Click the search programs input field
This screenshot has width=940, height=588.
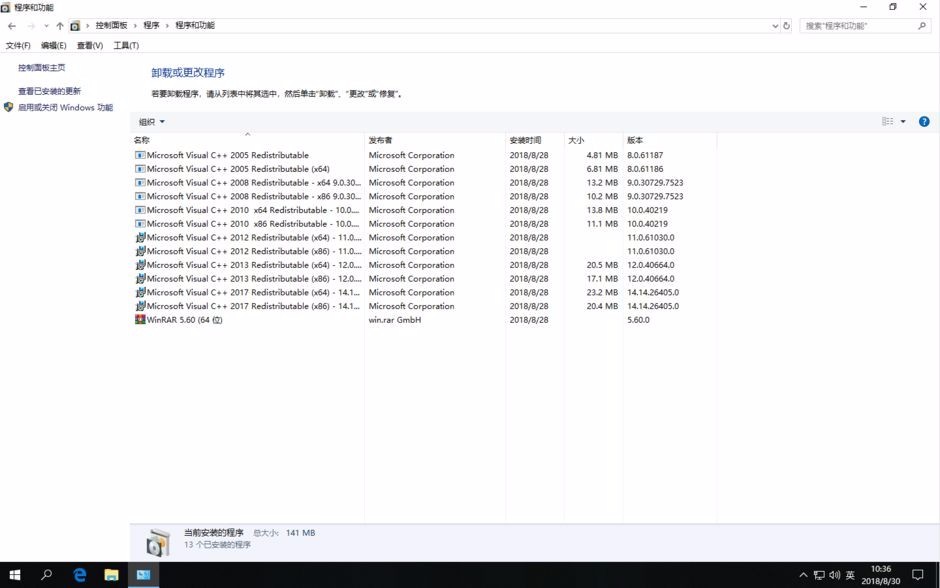tap(858, 26)
